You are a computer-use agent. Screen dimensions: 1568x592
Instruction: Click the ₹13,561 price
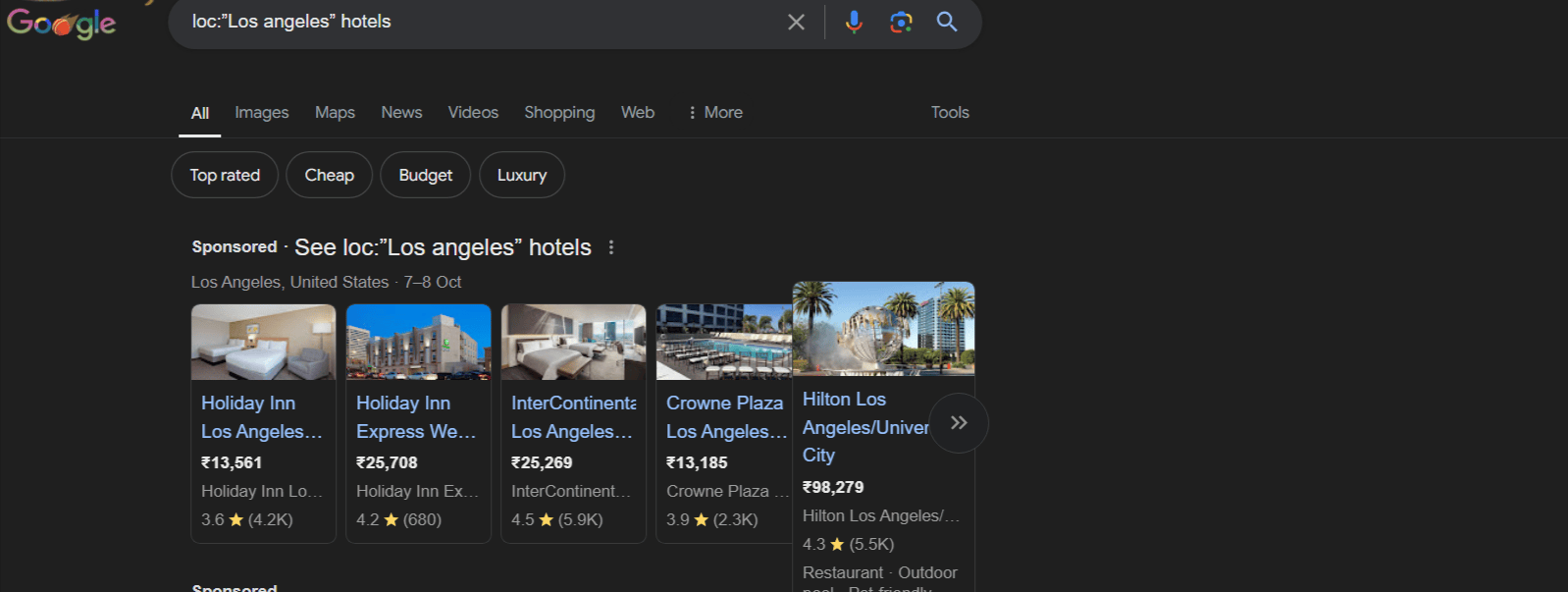pyautogui.click(x=232, y=462)
